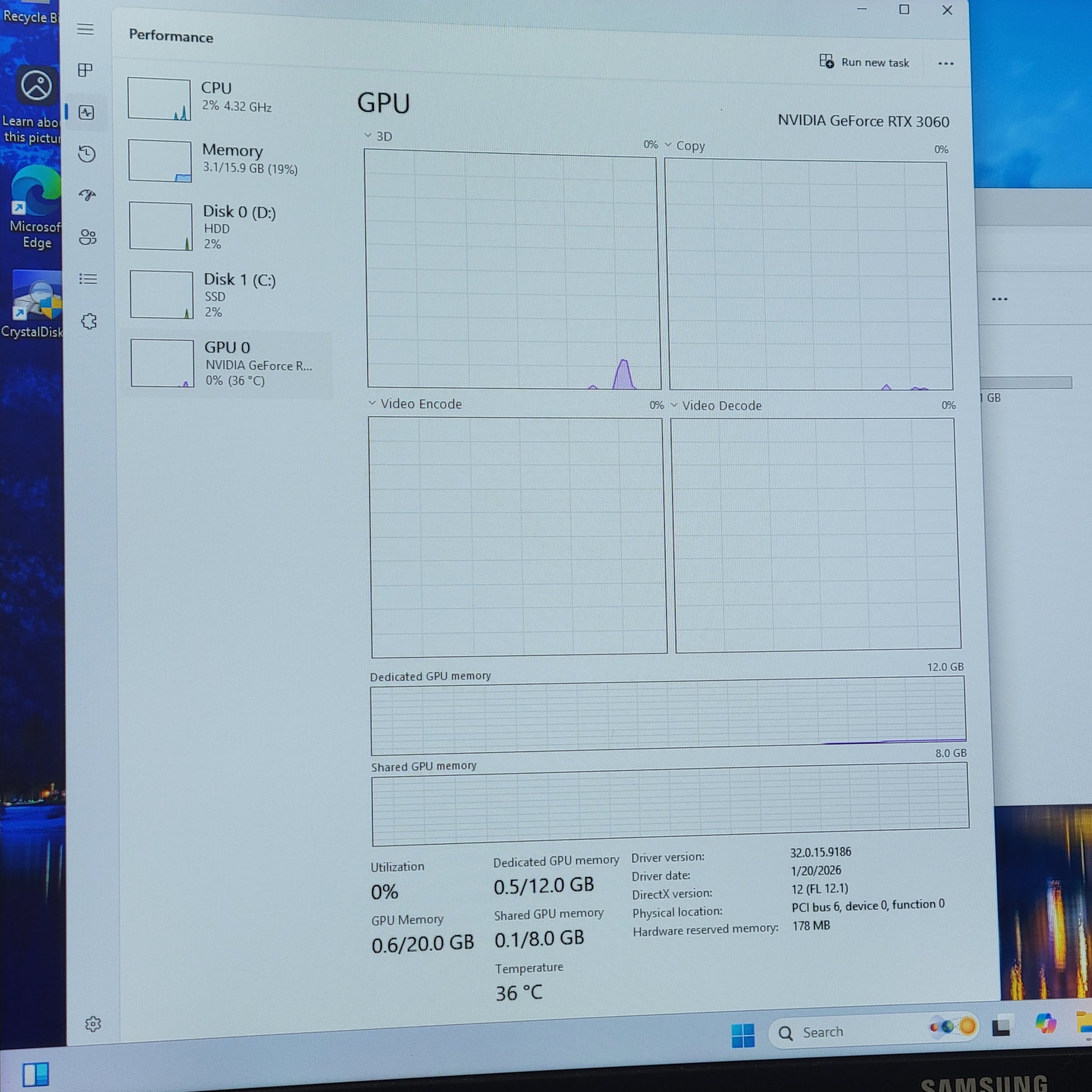Viewport: 1092px width, 1092px height.
Task: Click the large 36 °C Temperature reading
Action: click(519, 993)
